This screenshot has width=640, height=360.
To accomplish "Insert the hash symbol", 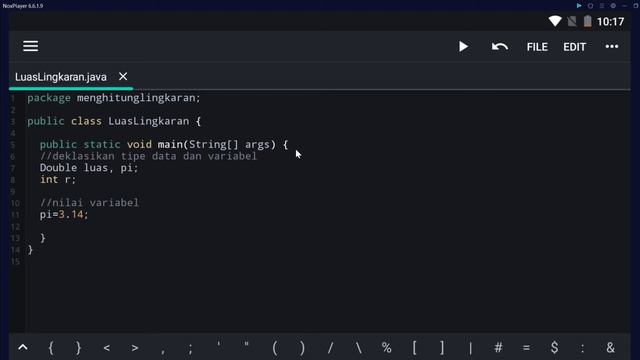I will [498, 348].
